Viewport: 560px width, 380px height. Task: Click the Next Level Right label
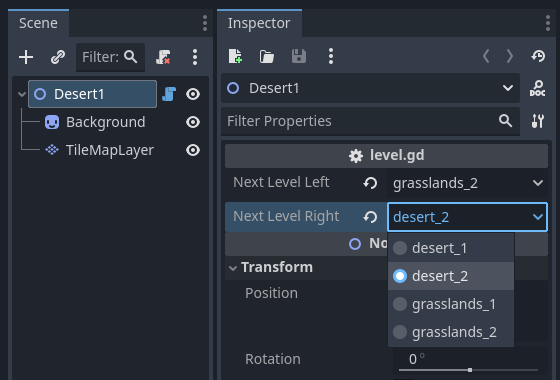click(x=286, y=216)
